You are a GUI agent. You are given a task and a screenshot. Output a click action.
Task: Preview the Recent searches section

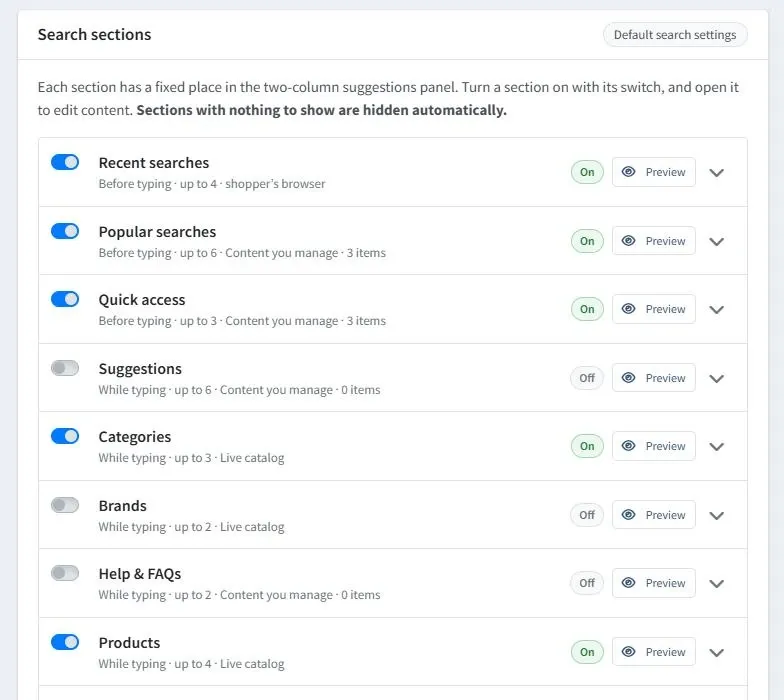(x=654, y=172)
